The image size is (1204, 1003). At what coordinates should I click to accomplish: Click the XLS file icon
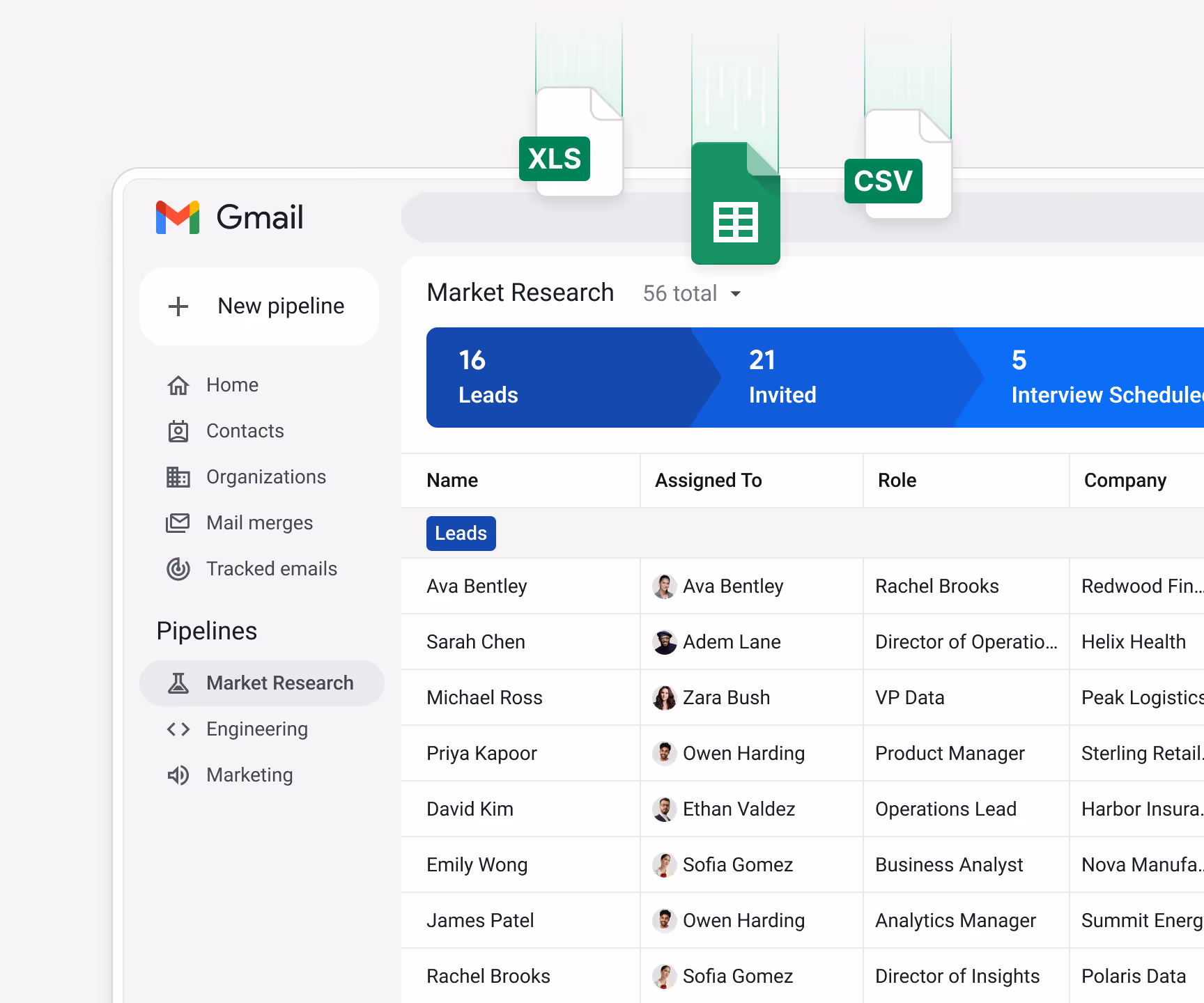571,142
